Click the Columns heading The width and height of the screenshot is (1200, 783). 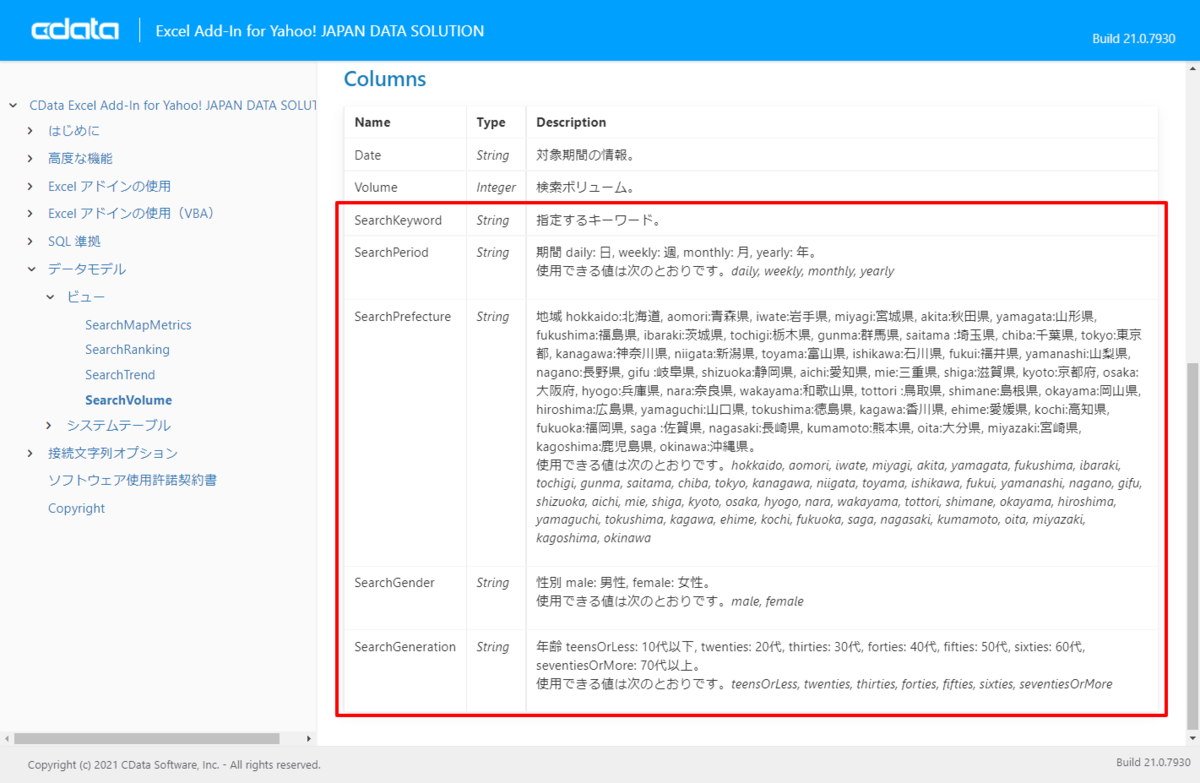(385, 79)
